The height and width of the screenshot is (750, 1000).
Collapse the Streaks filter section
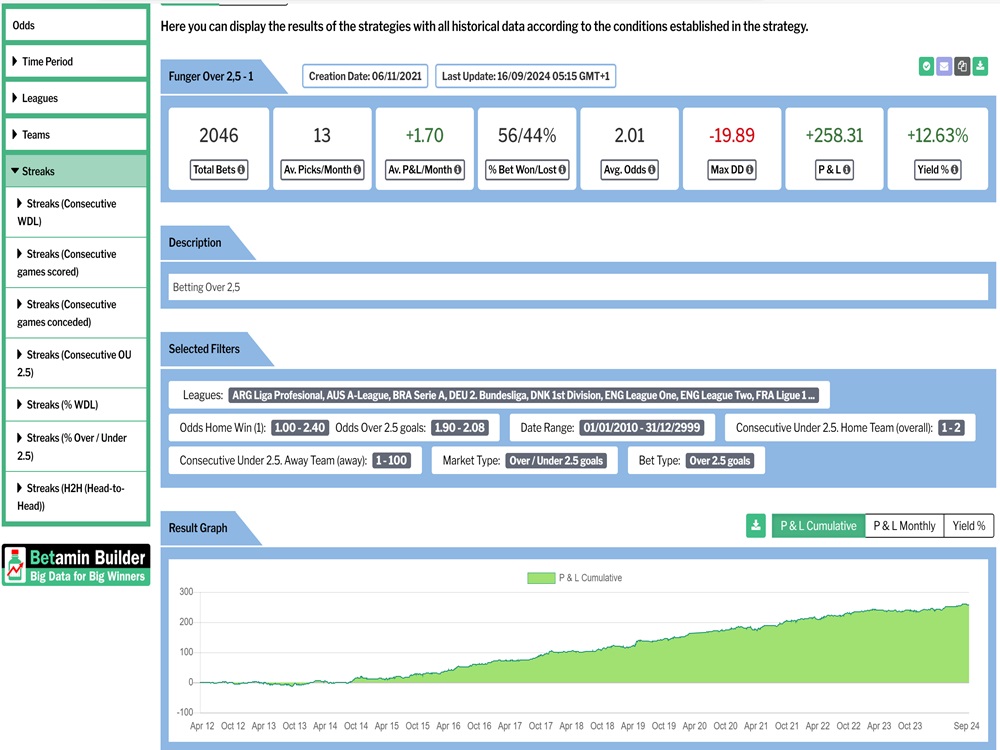75,171
